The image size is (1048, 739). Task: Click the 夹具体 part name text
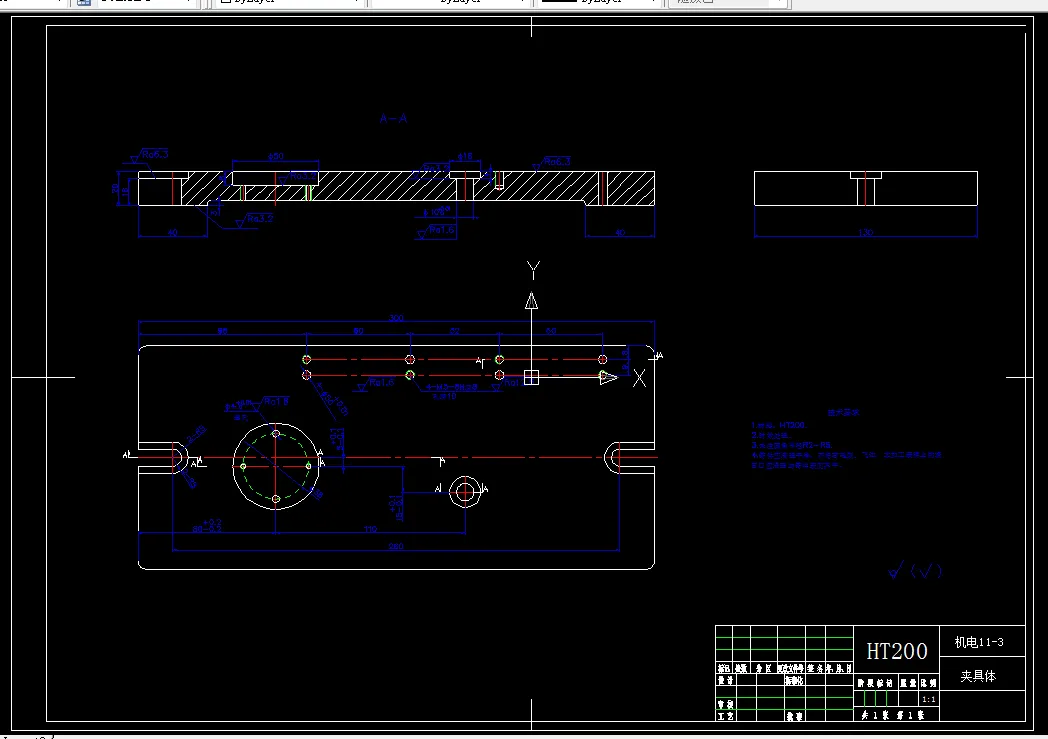click(978, 676)
